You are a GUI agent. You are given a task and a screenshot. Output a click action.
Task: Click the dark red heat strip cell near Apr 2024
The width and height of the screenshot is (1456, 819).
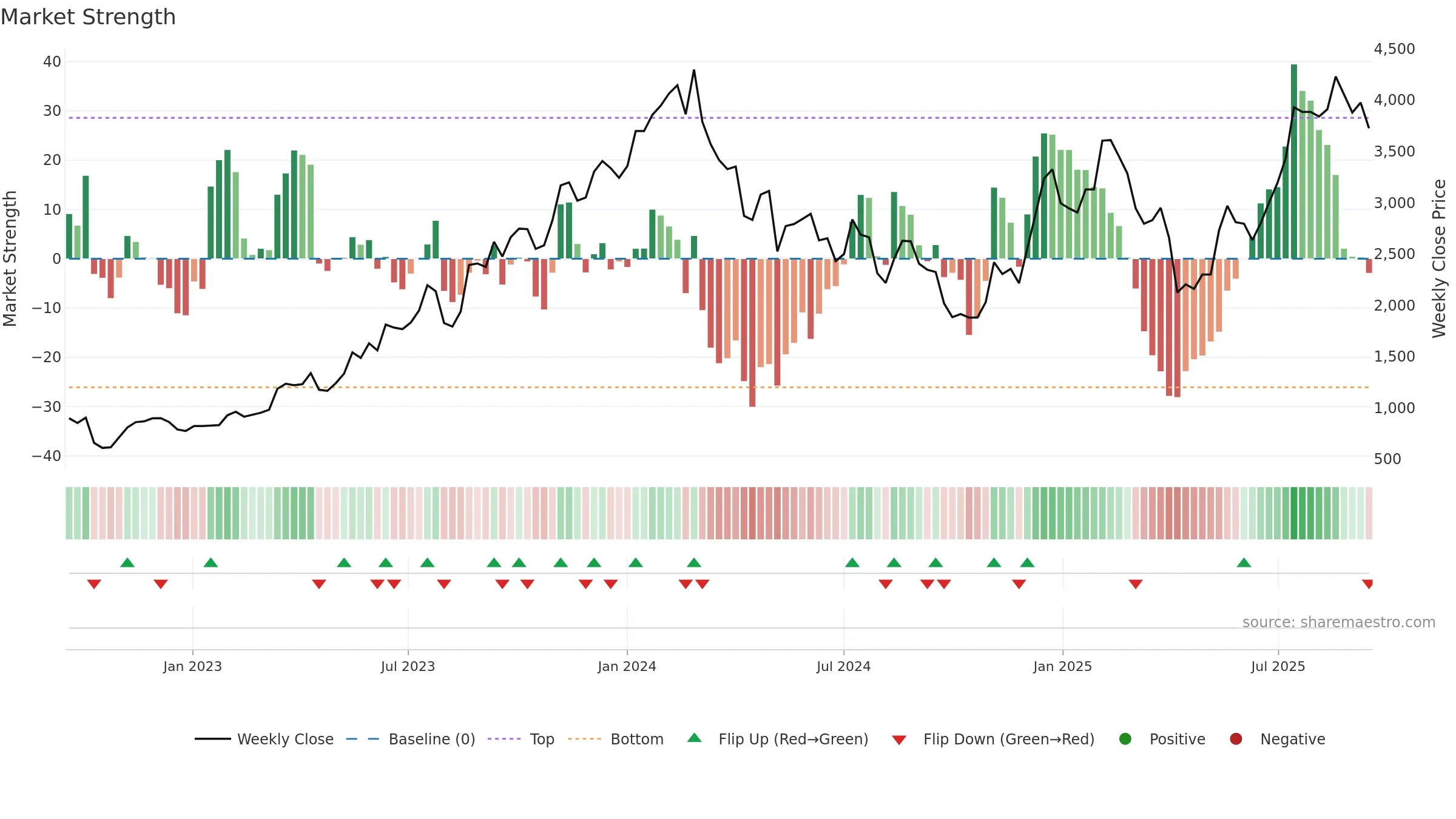752,513
